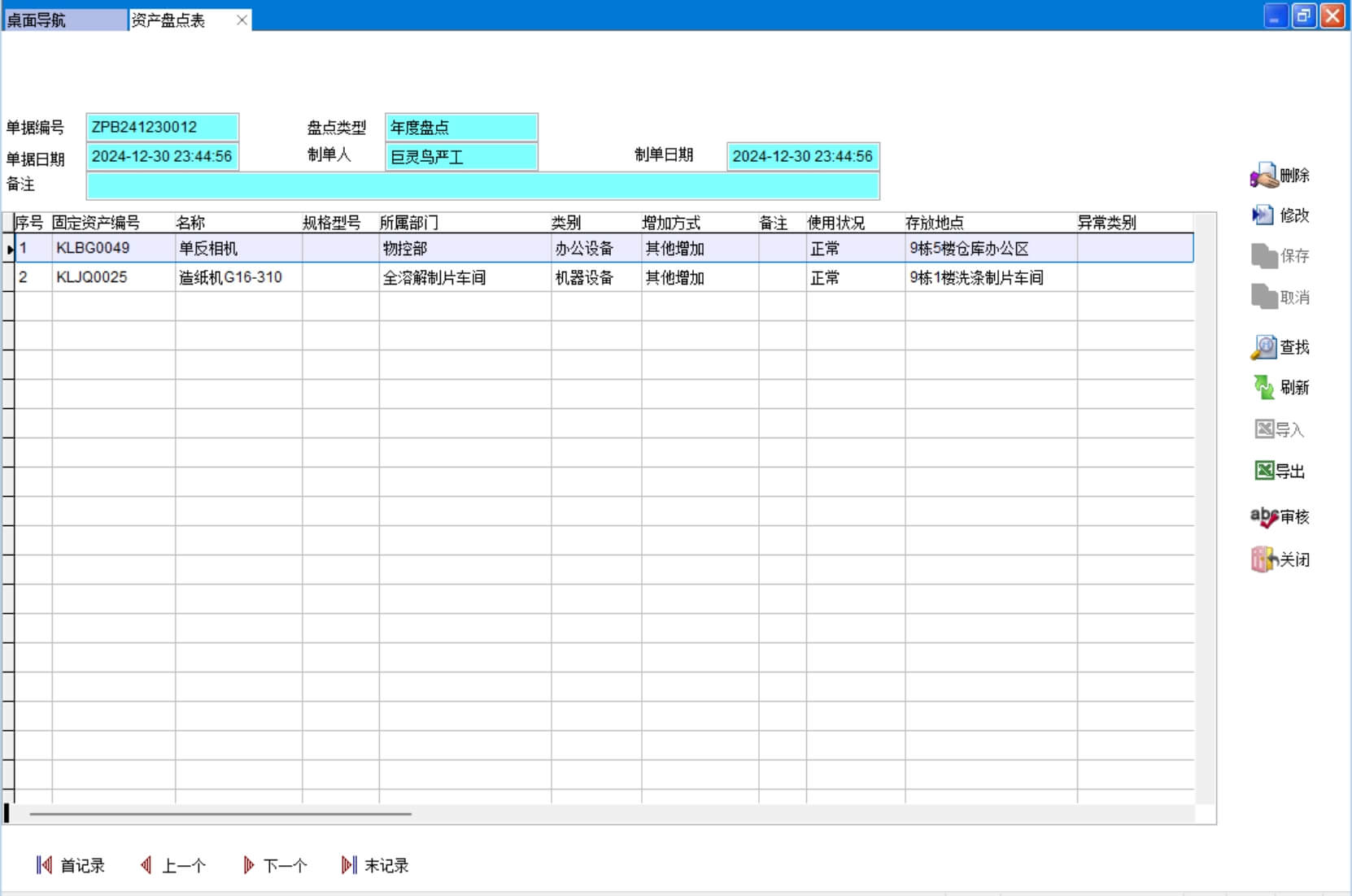Click the 单据编号 field ZPB241230012

click(162, 128)
